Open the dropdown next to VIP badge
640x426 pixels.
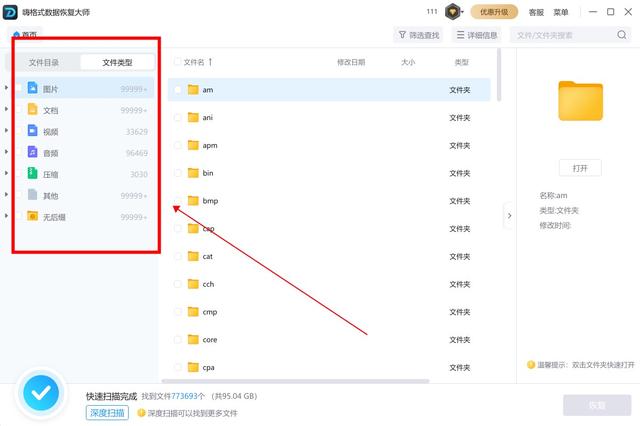462,12
